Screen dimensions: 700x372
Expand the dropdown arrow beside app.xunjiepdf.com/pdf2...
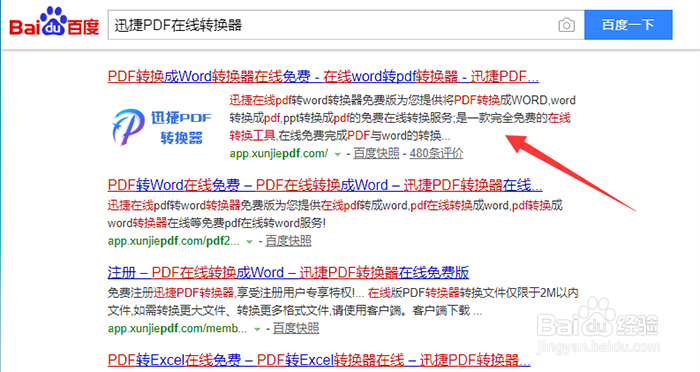(x=249, y=242)
